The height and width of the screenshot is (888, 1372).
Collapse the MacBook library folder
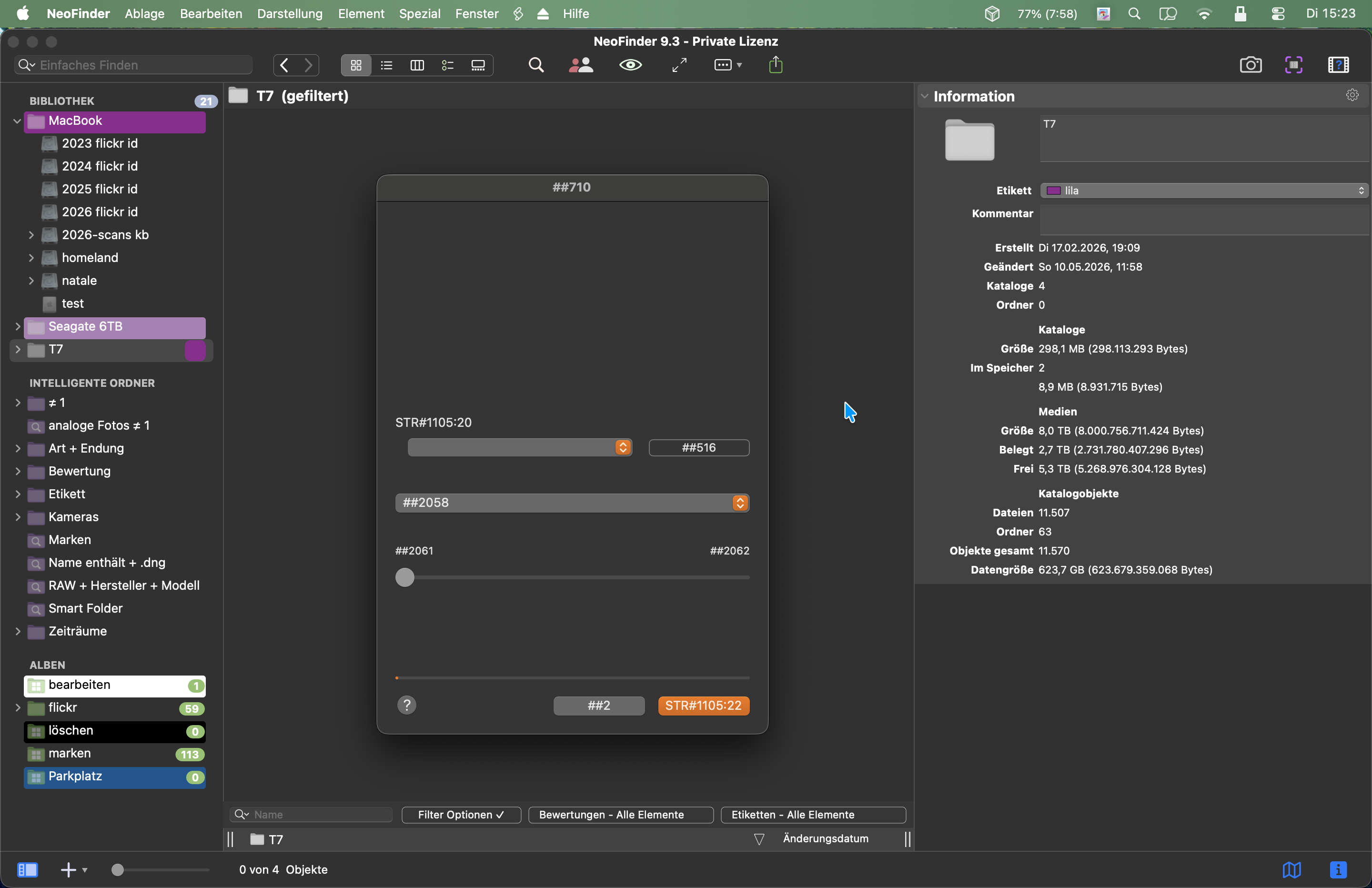tap(17, 121)
